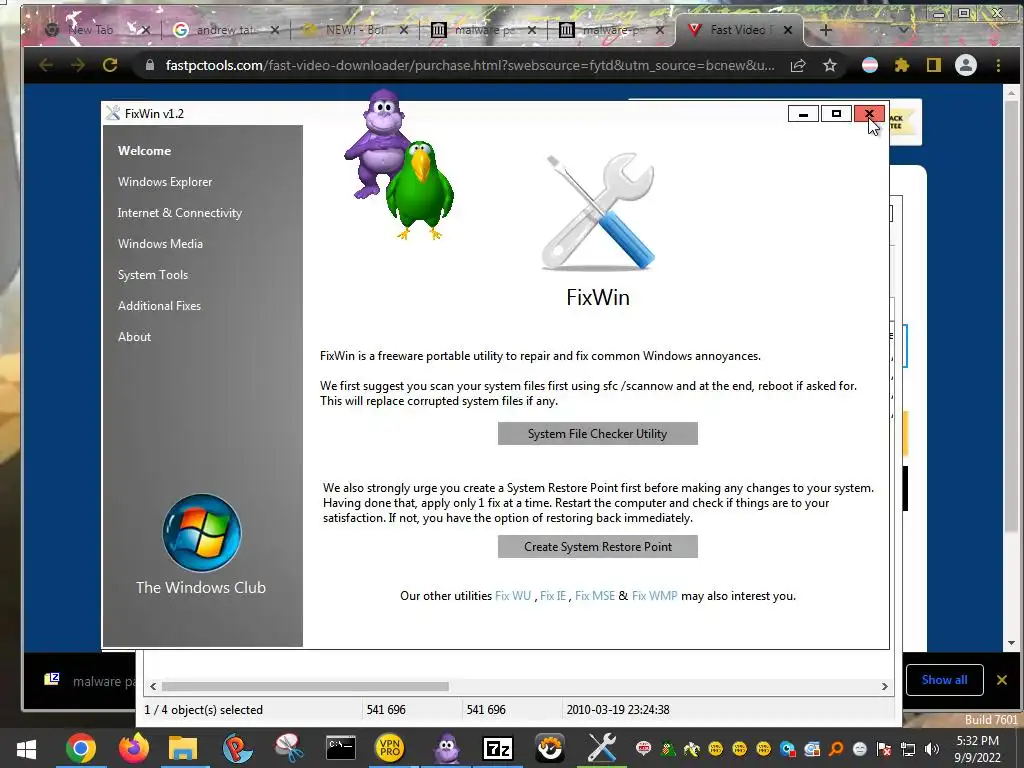1024x768 pixels.
Task: Bookmark this page with star icon
Action: click(829, 65)
